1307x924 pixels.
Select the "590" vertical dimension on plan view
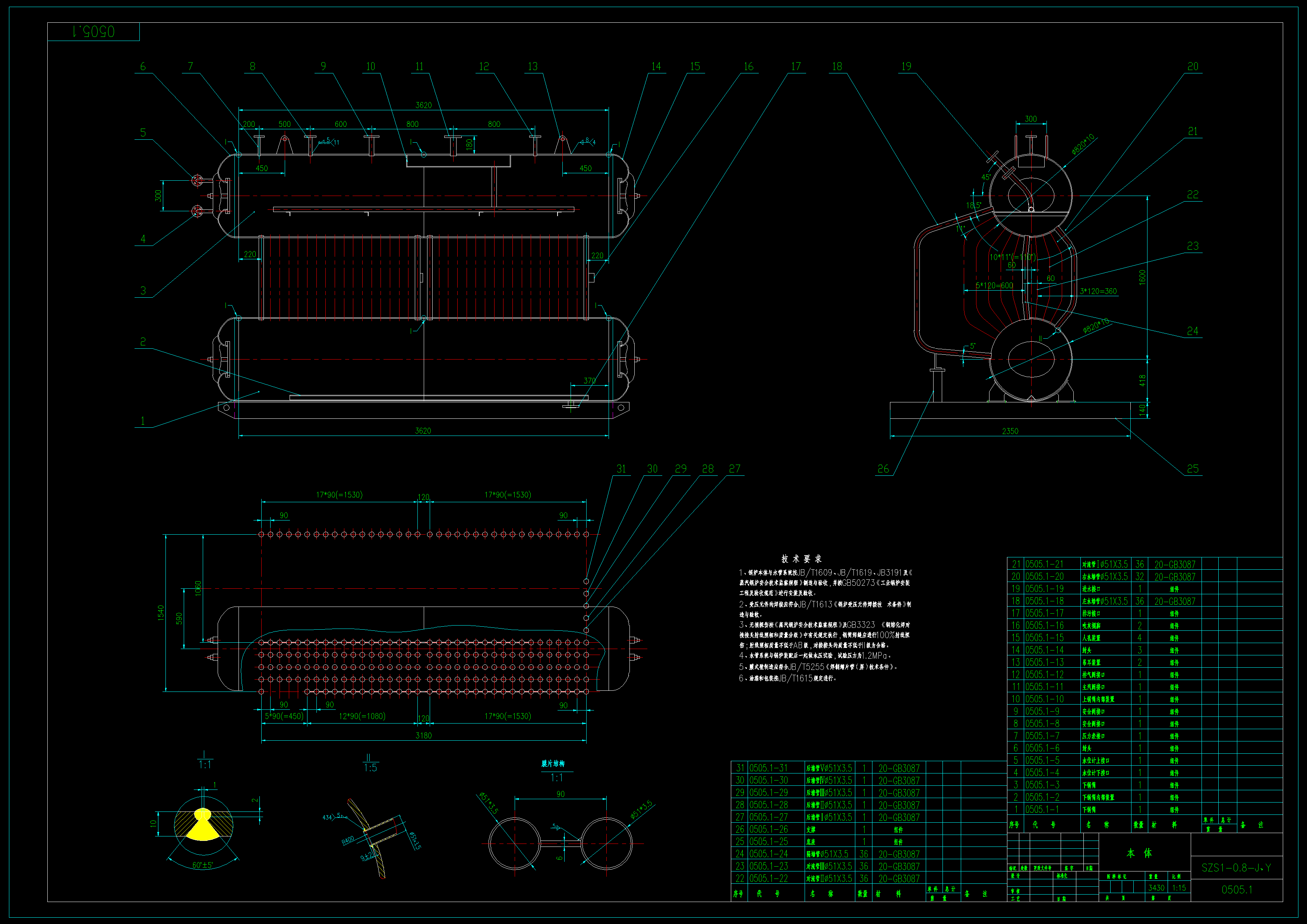point(179,618)
